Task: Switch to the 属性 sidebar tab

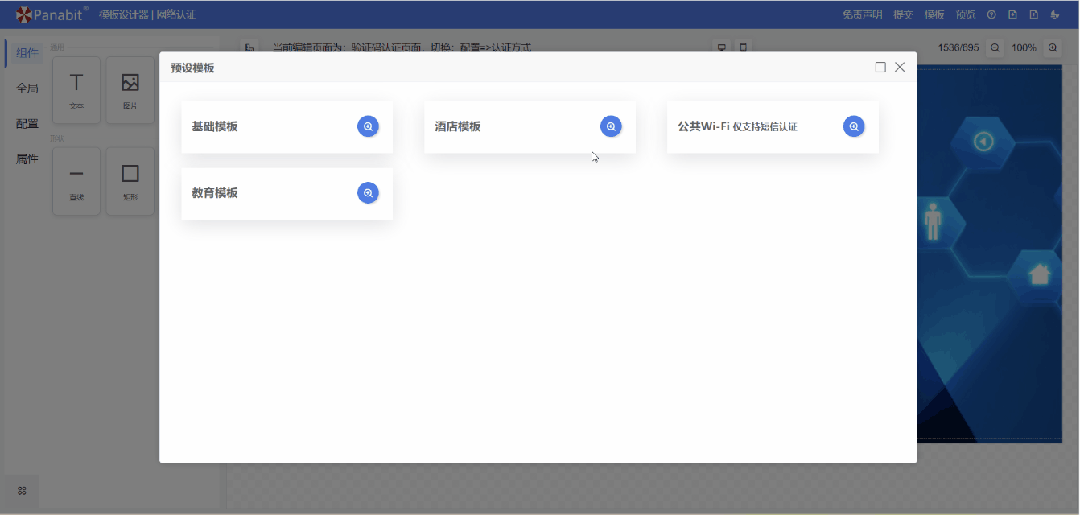Action: click(27, 159)
